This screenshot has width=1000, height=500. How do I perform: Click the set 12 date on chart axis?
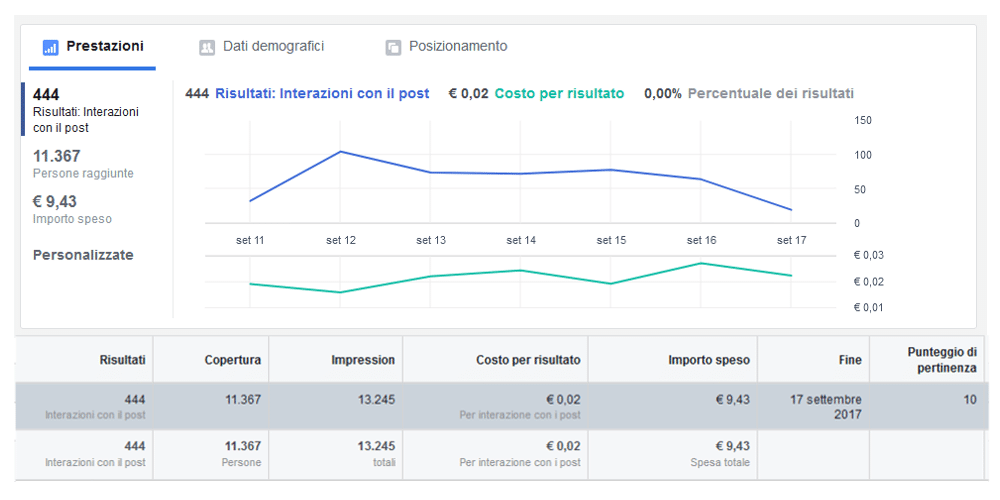click(341, 240)
